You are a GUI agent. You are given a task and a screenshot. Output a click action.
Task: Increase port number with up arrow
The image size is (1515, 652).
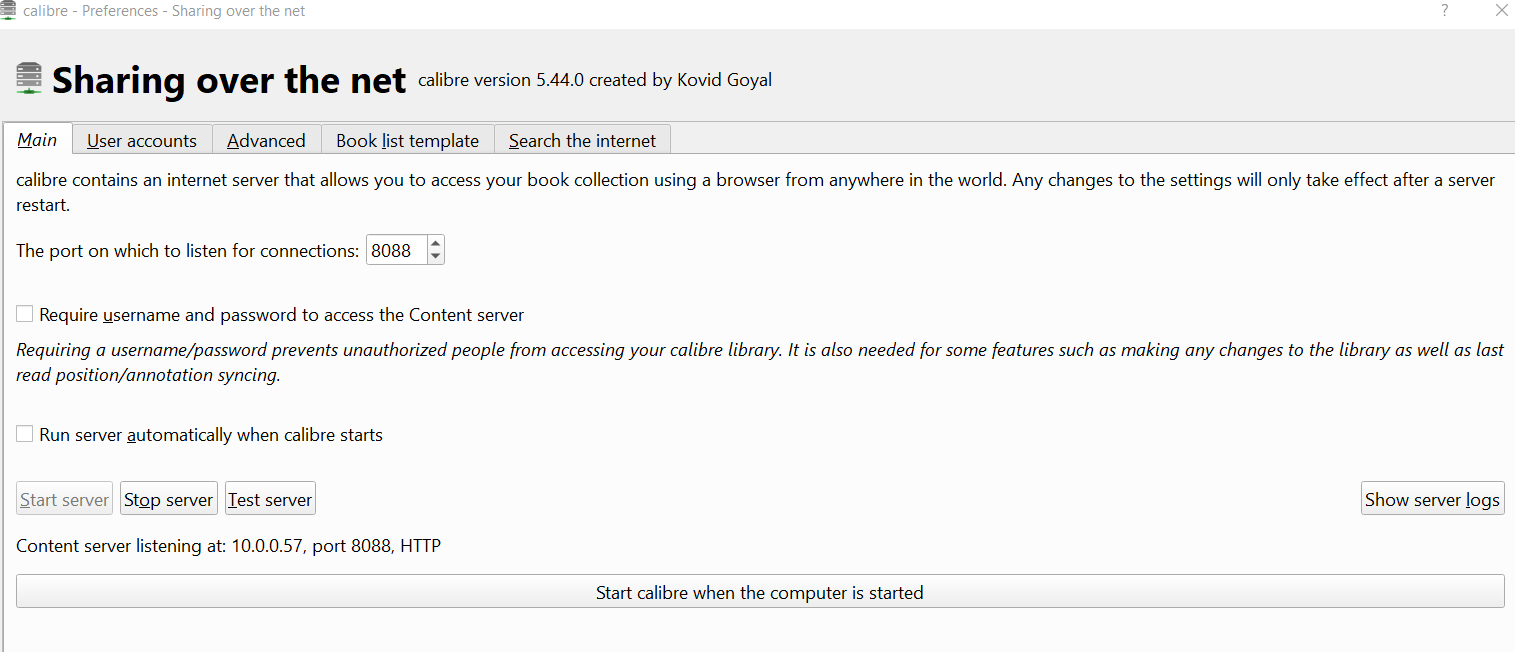(x=435, y=243)
